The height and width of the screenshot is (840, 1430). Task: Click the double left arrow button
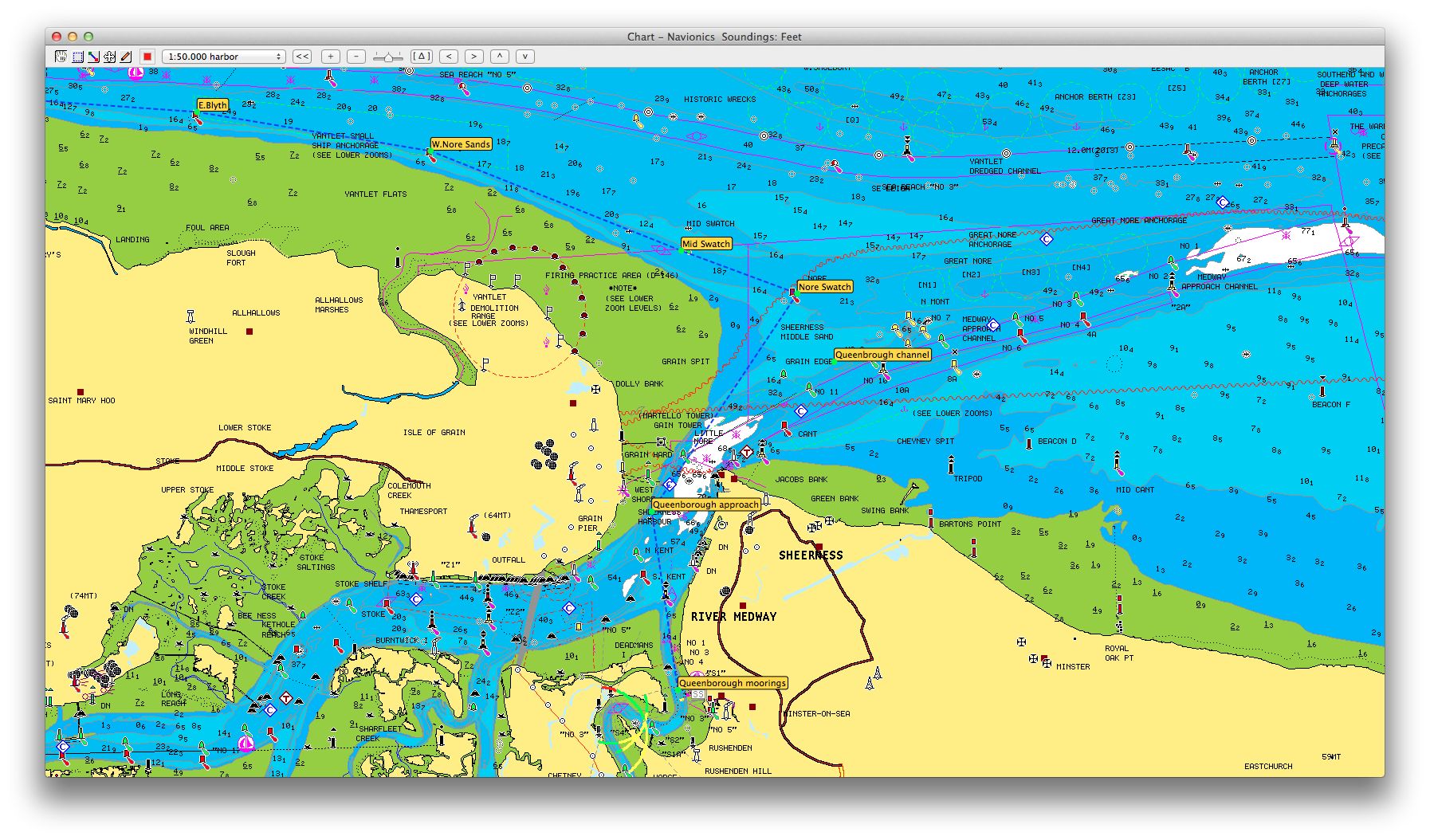(302, 57)
